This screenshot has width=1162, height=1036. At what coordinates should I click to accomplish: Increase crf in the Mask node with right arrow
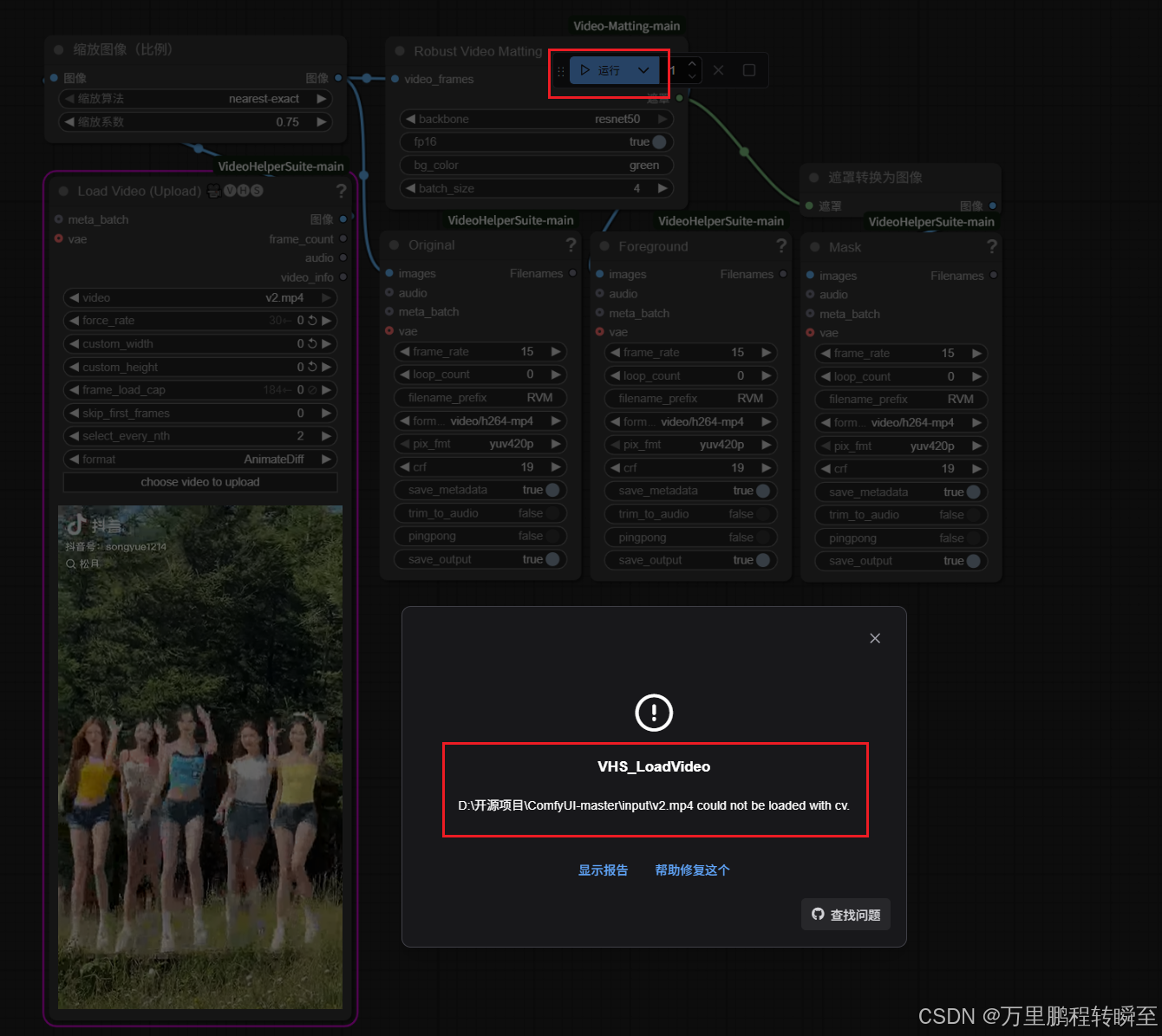tap(977, 468)
